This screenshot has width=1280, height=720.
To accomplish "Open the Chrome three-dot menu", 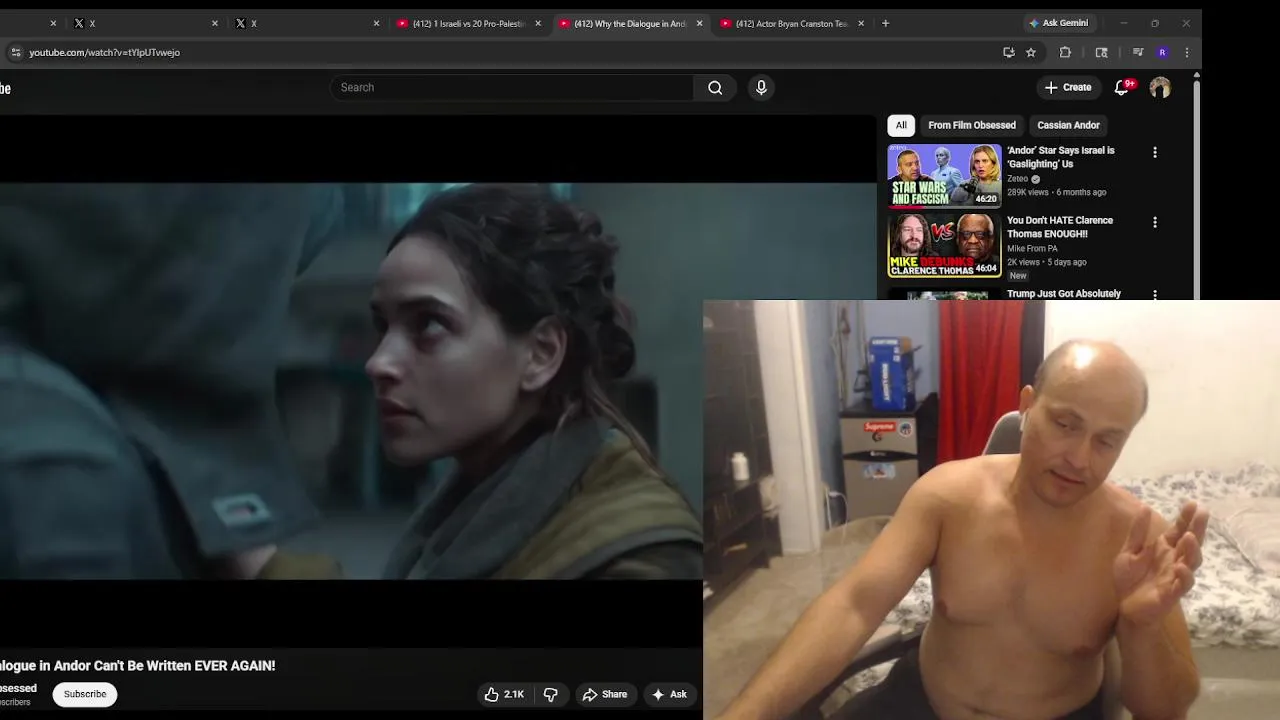I will 1187,52.
